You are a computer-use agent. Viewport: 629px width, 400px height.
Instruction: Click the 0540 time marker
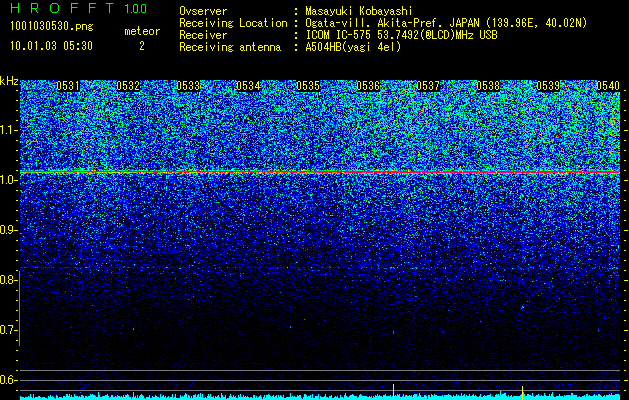pos(608,86)
